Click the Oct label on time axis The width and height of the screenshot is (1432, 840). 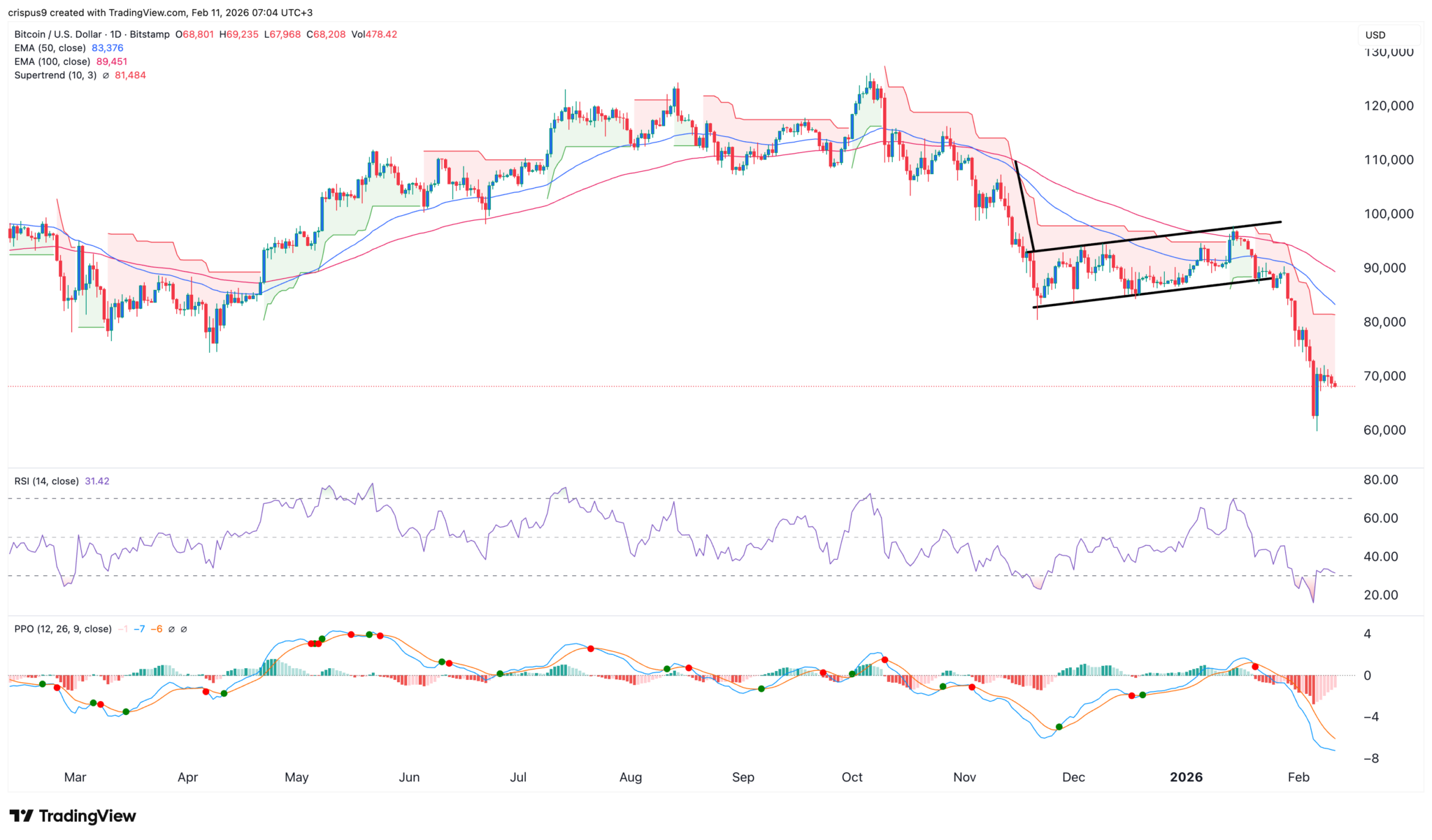coord(852,777)
